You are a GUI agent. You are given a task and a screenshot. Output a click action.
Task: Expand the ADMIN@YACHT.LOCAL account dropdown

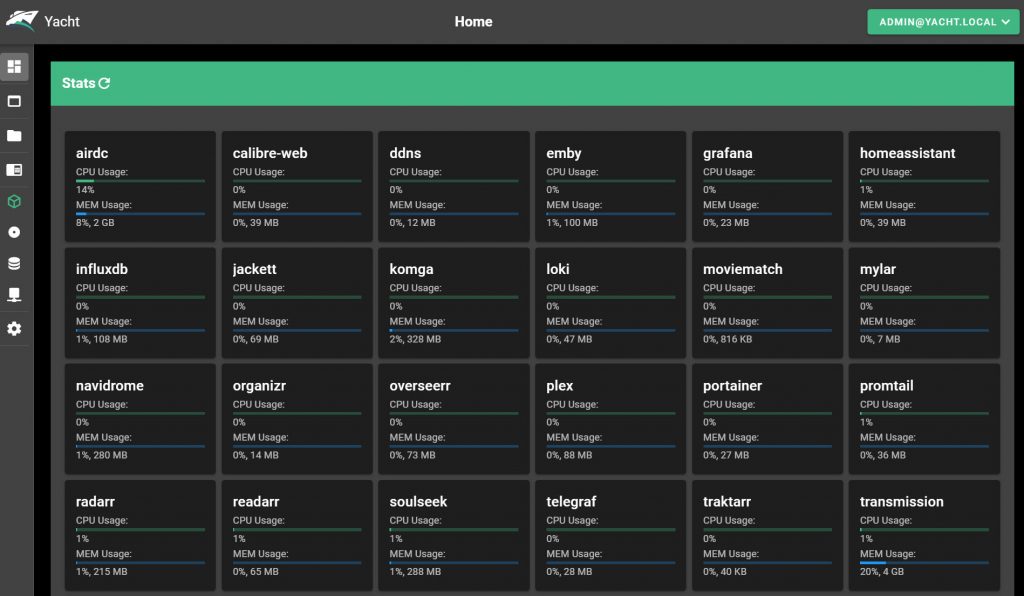point(943,22)
